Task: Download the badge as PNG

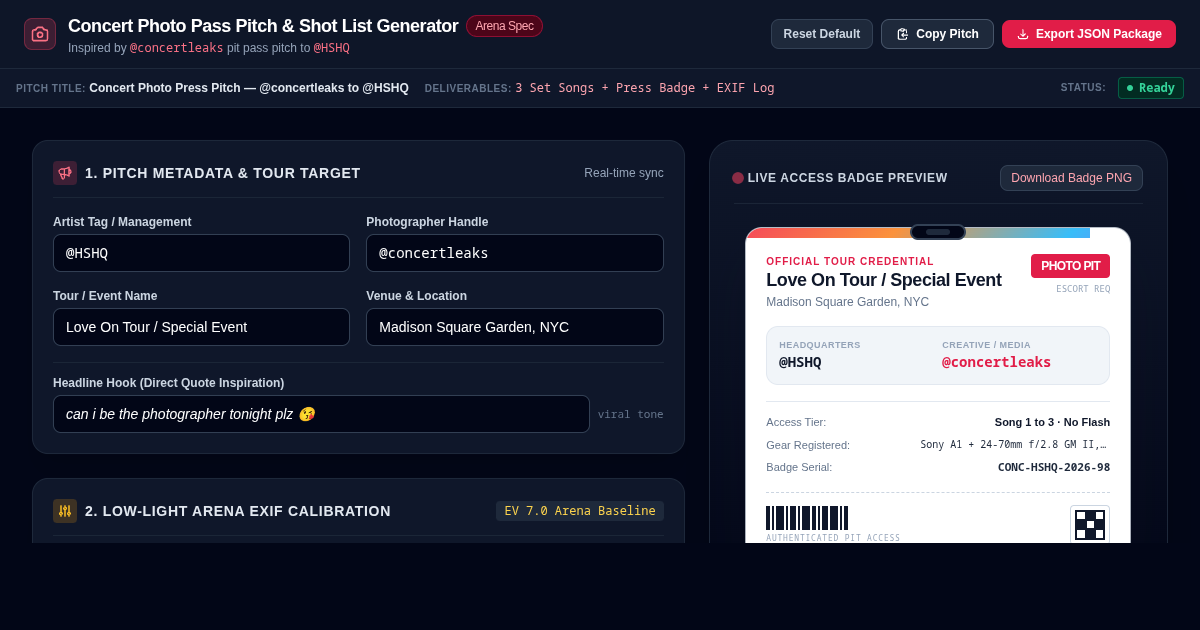Action: (x=1071, y=178)
